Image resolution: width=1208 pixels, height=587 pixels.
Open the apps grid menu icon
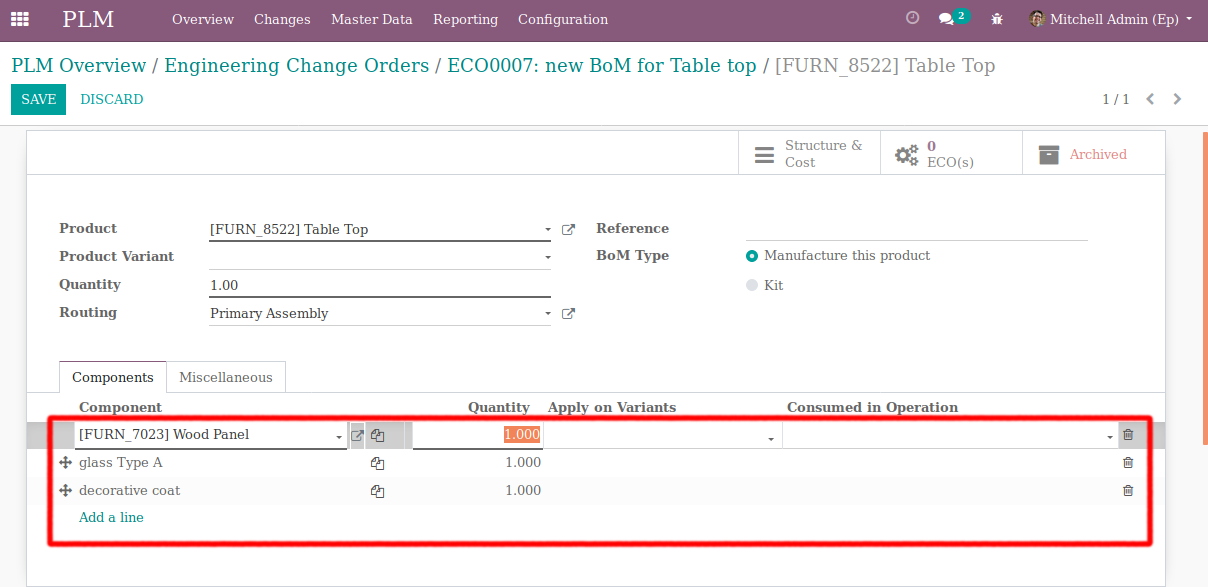point(20,19)
